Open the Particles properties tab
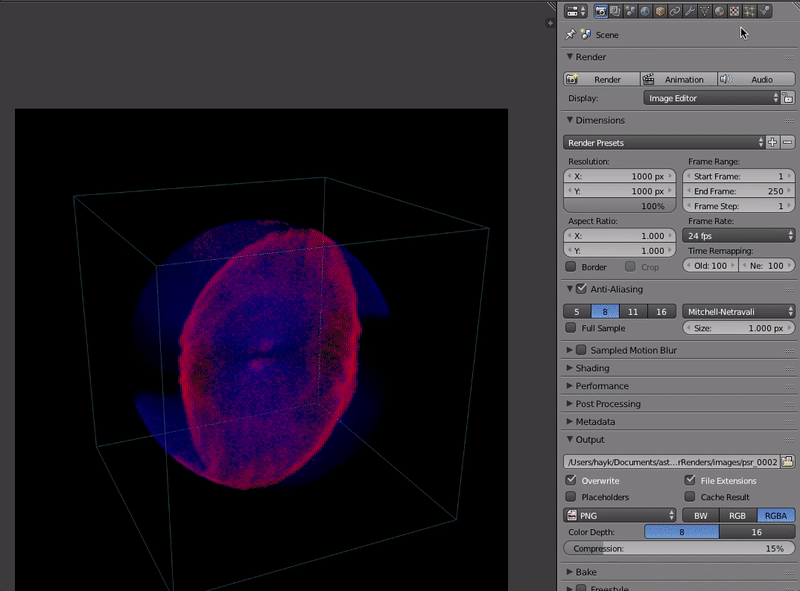The width and height of the screenshot is (800, 591). 749,11
